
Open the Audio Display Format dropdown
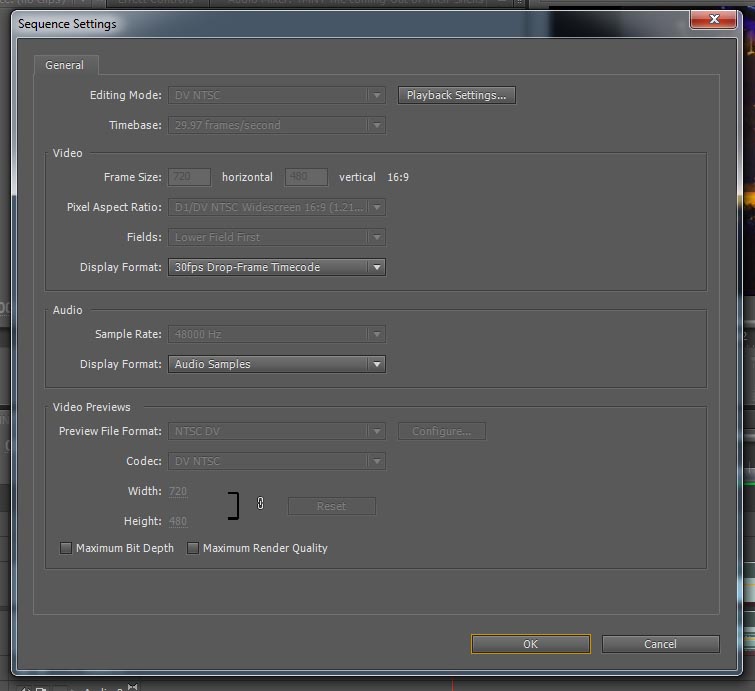point(277,364)
